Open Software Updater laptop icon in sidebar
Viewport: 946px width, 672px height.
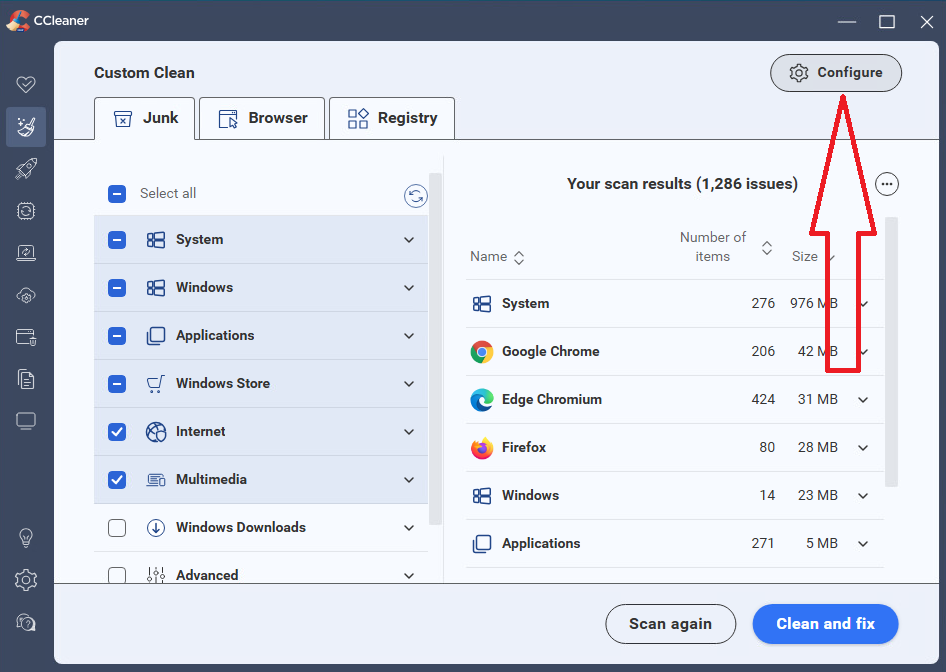(26, 253)
